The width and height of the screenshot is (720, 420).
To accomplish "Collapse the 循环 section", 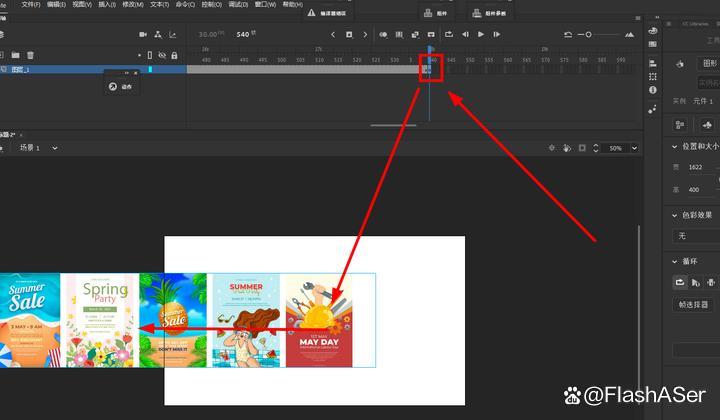I will coord(674,261).
